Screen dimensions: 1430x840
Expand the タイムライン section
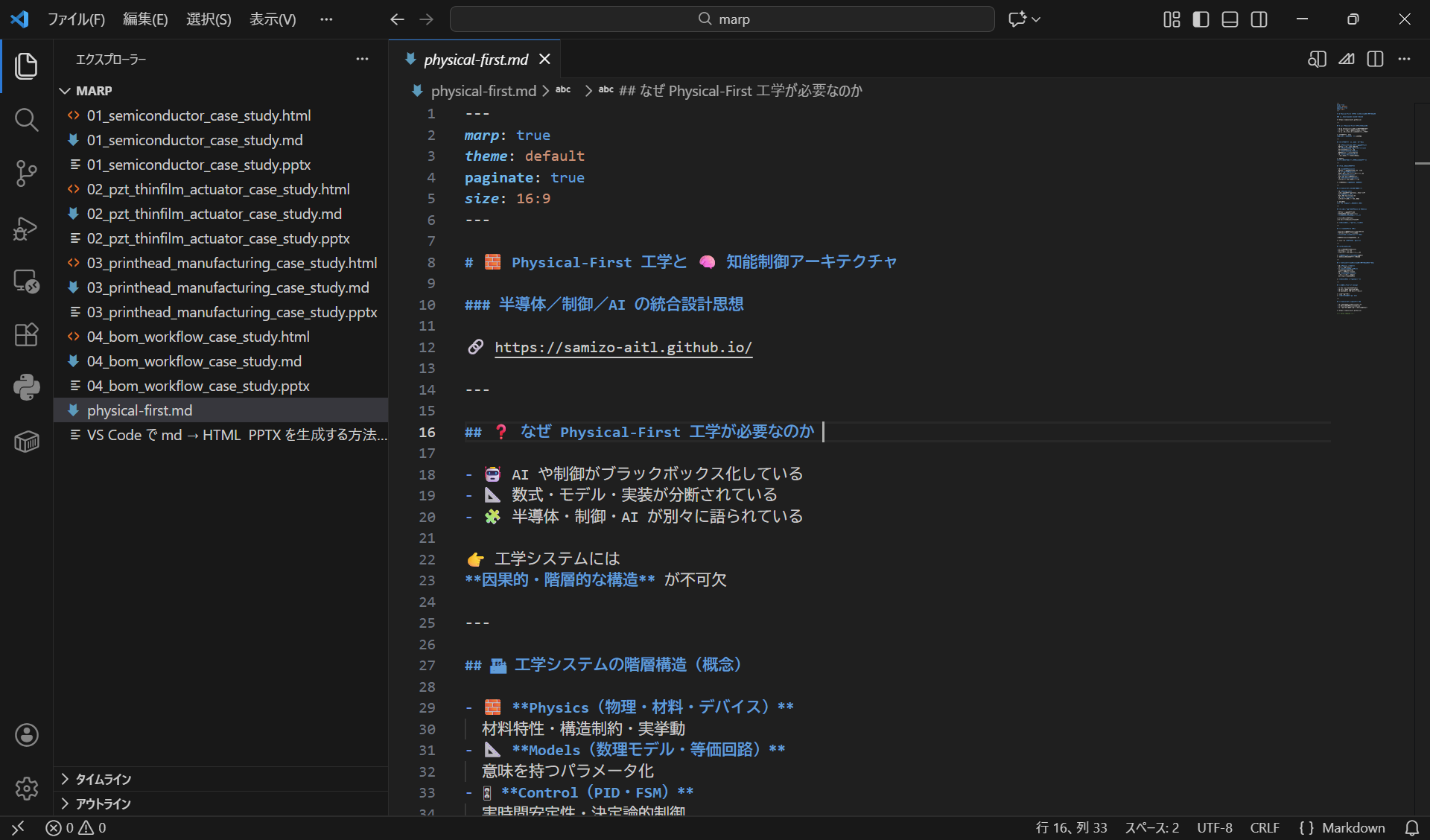click(x=103, y=778)
